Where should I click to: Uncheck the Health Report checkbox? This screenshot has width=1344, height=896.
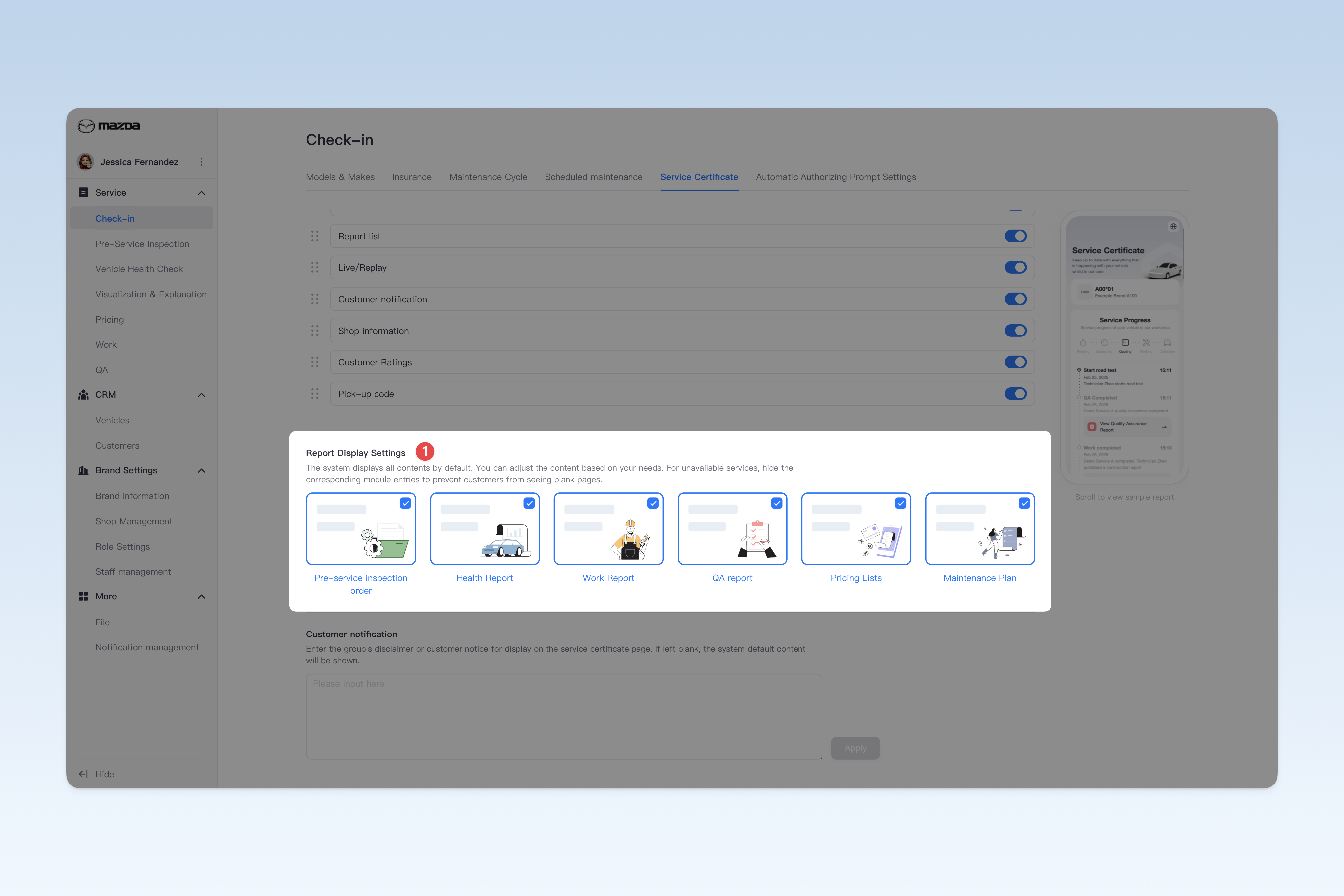[x=529, y=503]
